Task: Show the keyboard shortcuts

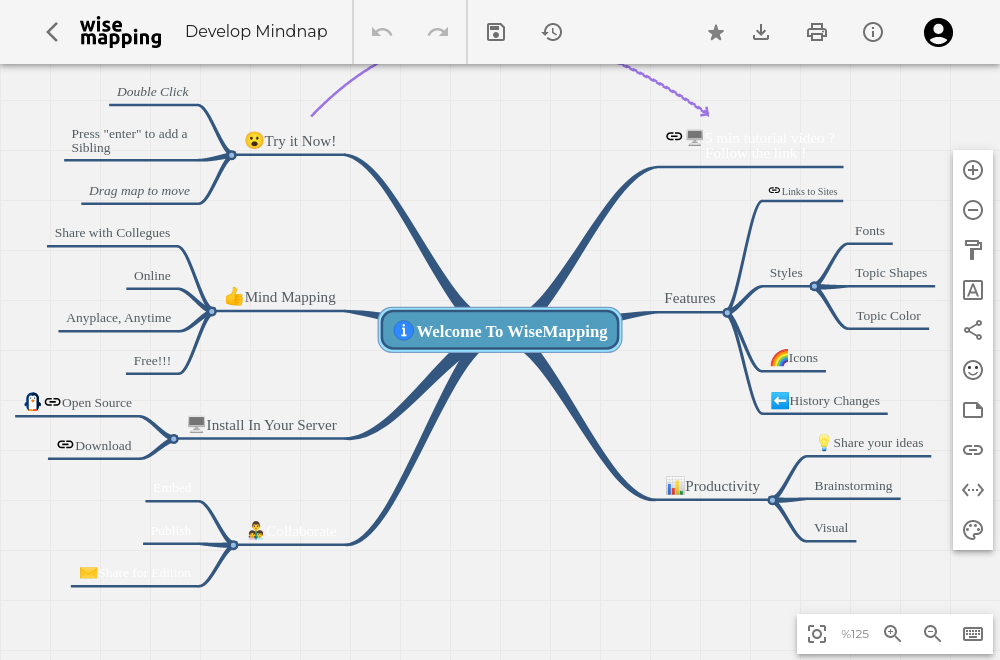Action: click(973, 633)
